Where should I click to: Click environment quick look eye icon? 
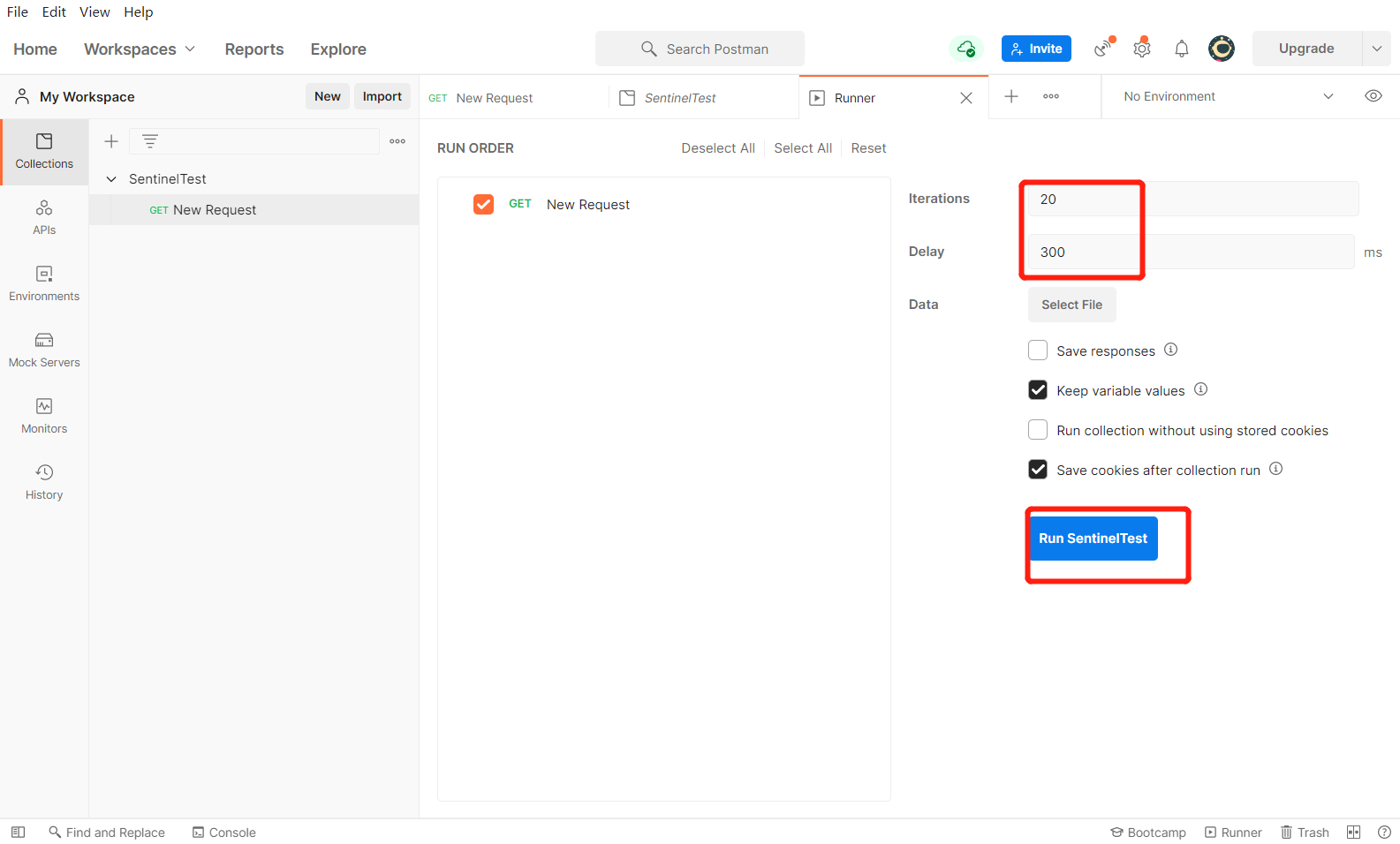point(1374,96)
